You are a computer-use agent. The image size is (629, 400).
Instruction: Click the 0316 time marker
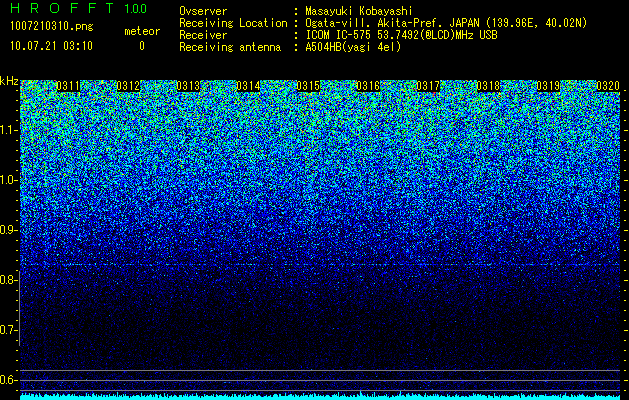point(368,86)
